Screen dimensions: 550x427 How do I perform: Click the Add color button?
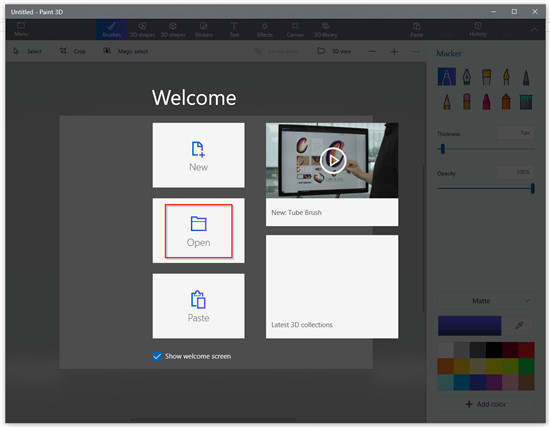(486, 404)
